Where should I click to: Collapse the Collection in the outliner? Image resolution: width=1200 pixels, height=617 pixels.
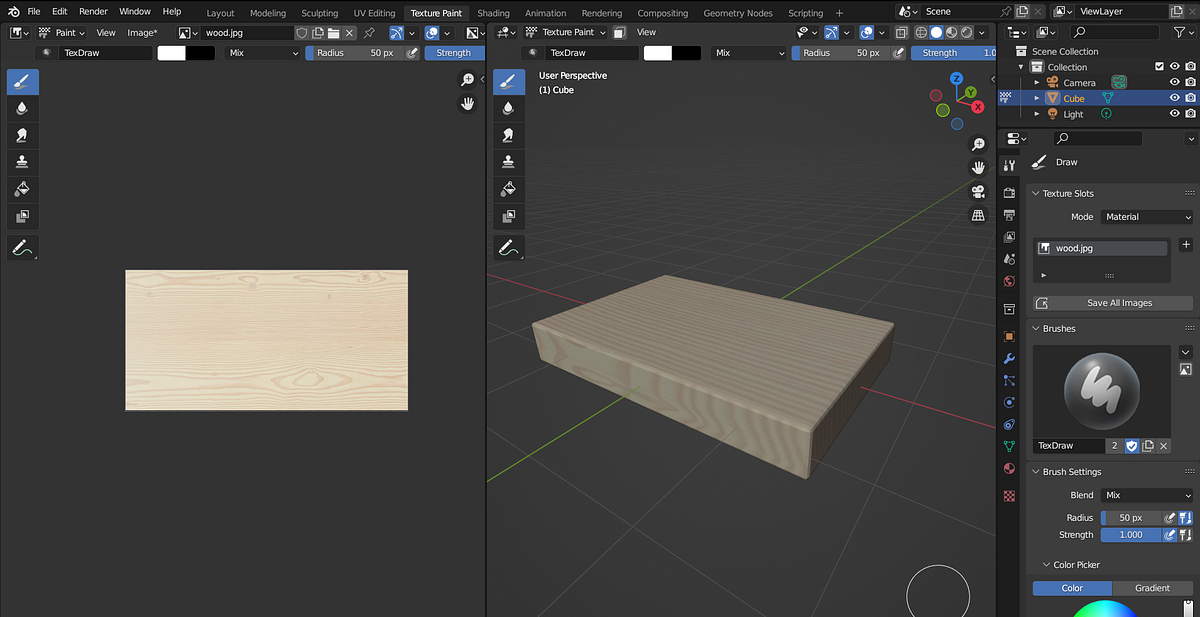click(1021, 66)
